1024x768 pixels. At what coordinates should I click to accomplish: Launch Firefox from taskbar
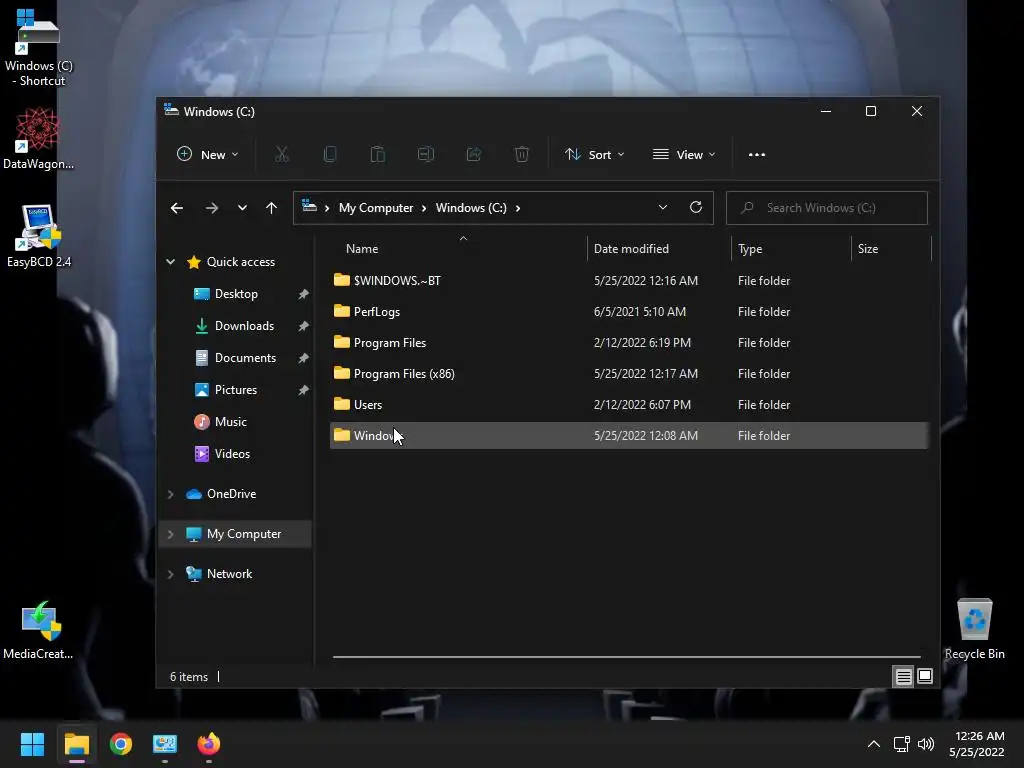[x=209, y=744]
